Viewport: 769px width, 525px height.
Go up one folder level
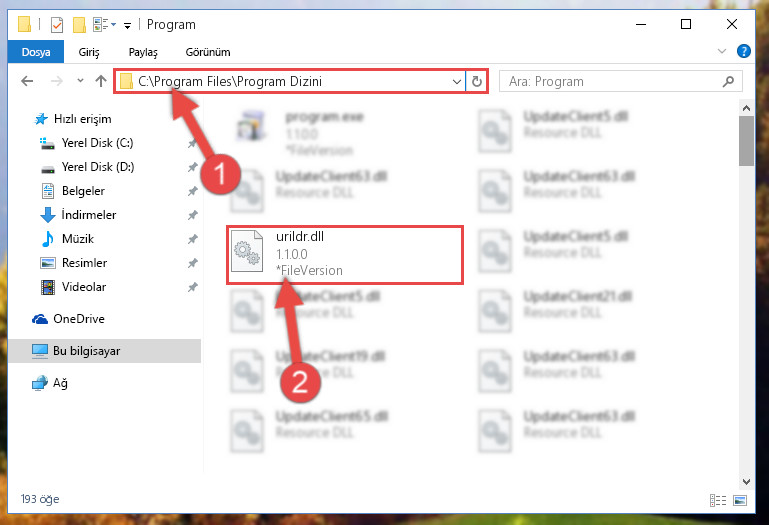101,81
